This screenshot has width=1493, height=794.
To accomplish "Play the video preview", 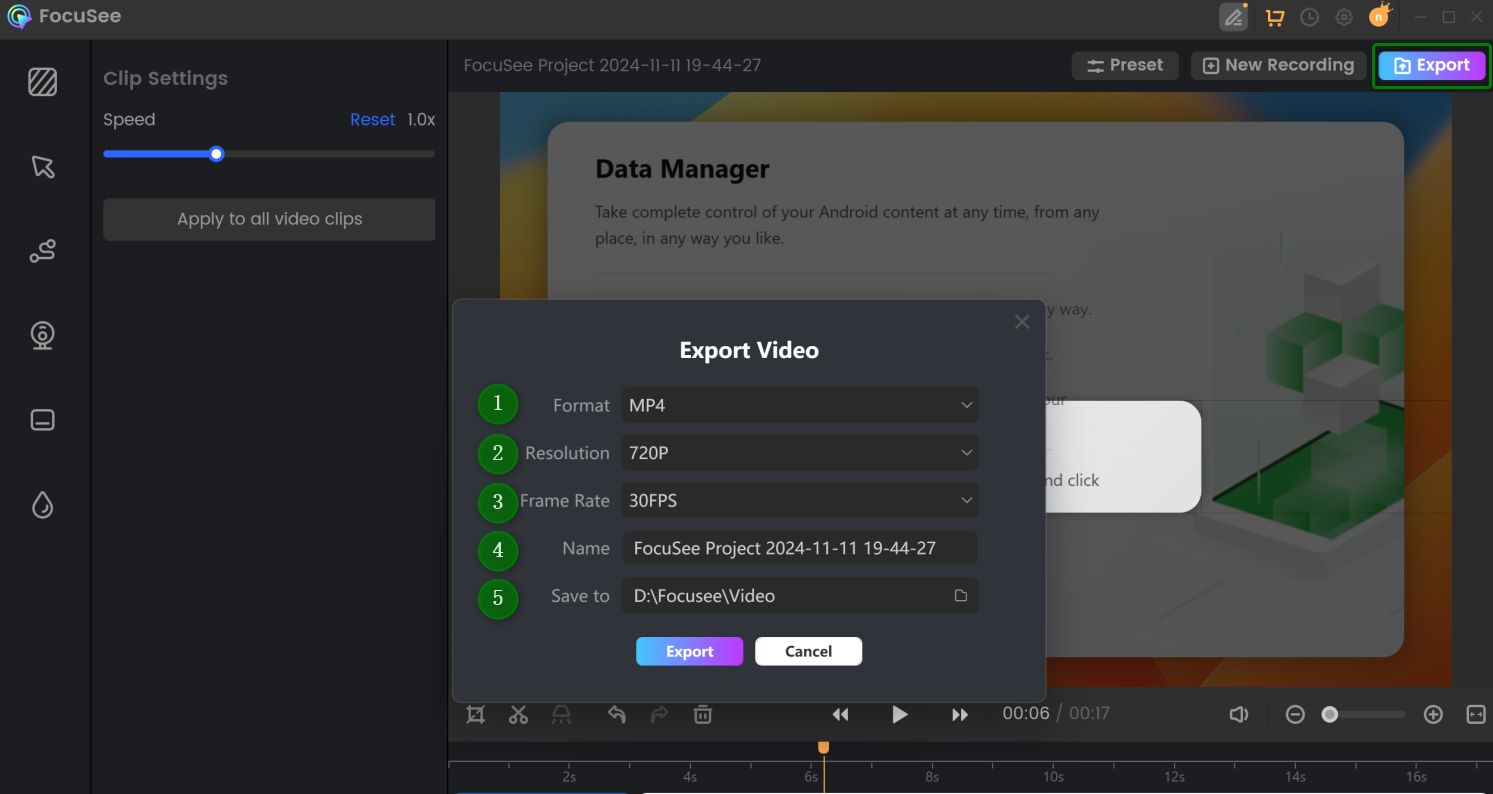I will click(x=900, y=714).
